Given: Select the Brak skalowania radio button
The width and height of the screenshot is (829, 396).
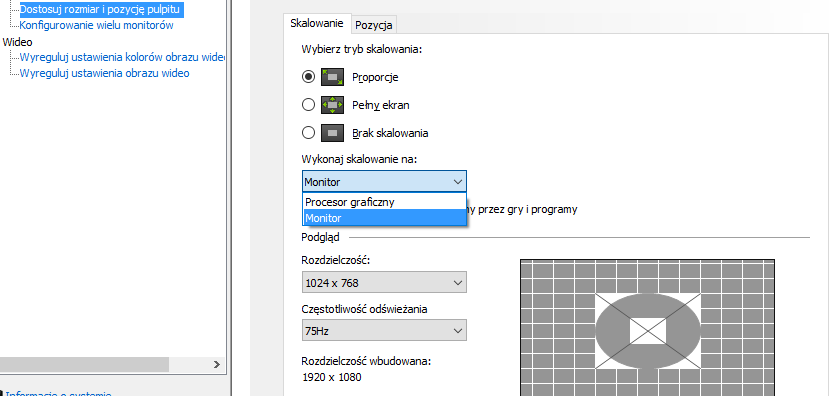Looking at the screenshot, I should [308, 133].
